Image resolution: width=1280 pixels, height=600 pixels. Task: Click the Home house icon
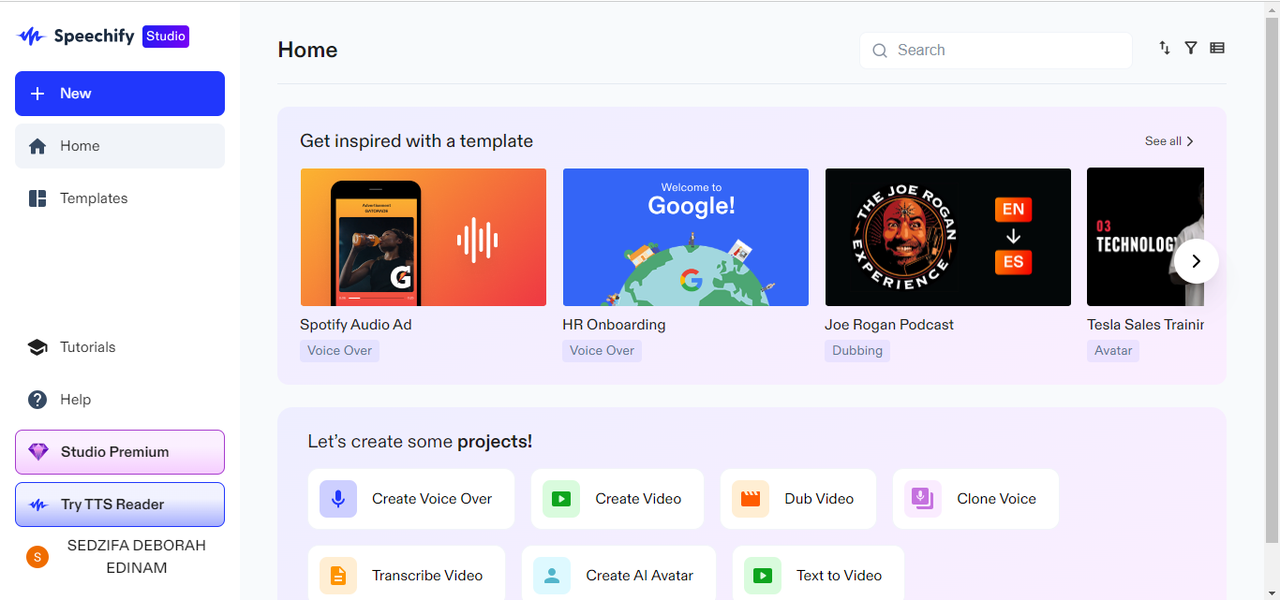tap(38, 146)
